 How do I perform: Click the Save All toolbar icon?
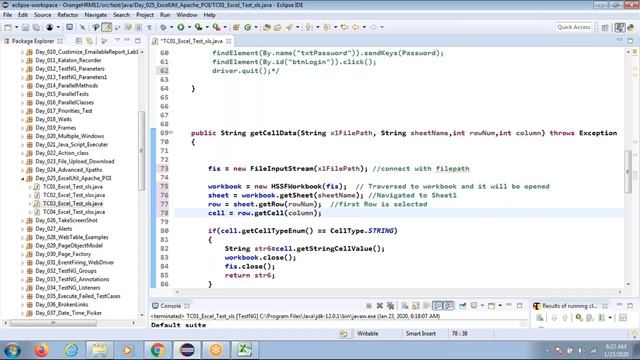[x=36, y=27]
